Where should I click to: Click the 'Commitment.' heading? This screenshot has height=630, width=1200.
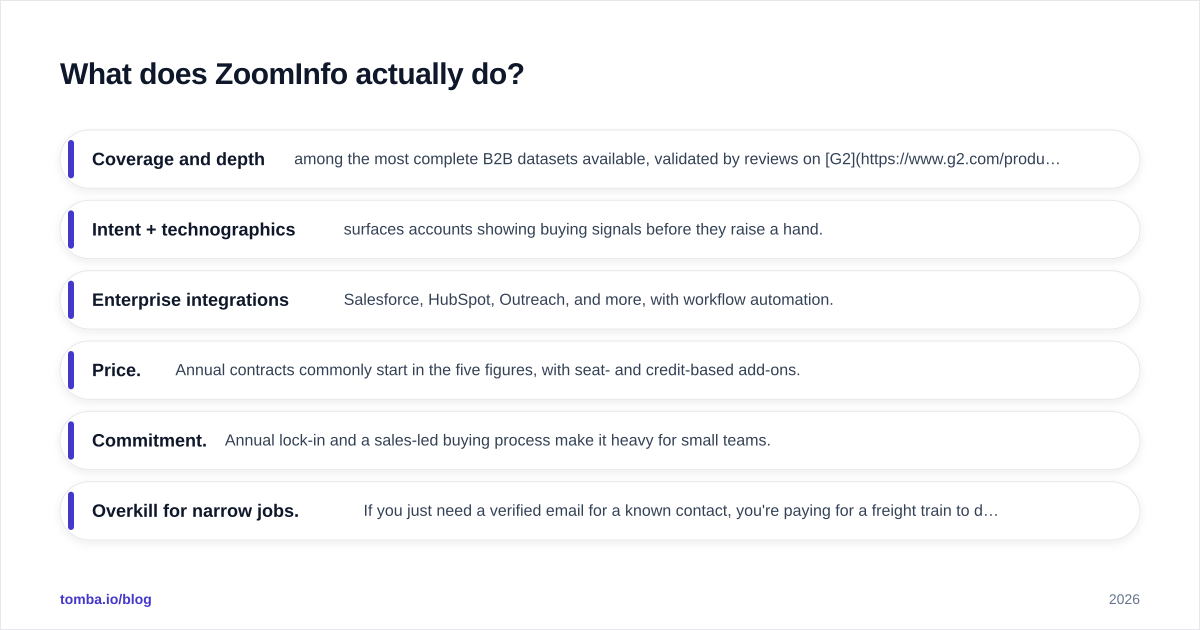pyautogui.click(x=149, y=440)
